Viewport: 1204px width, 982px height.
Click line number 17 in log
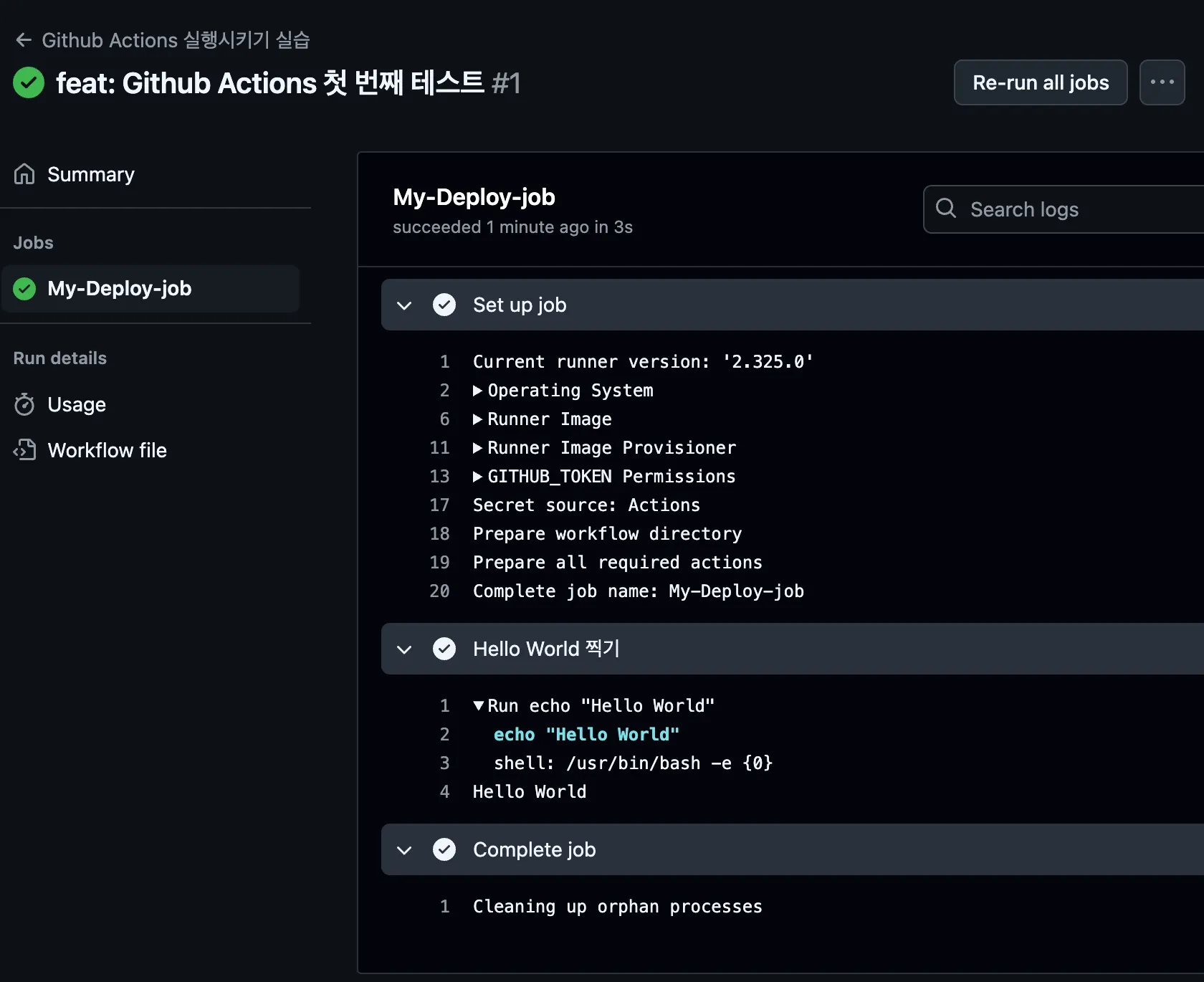pos(439,505)
